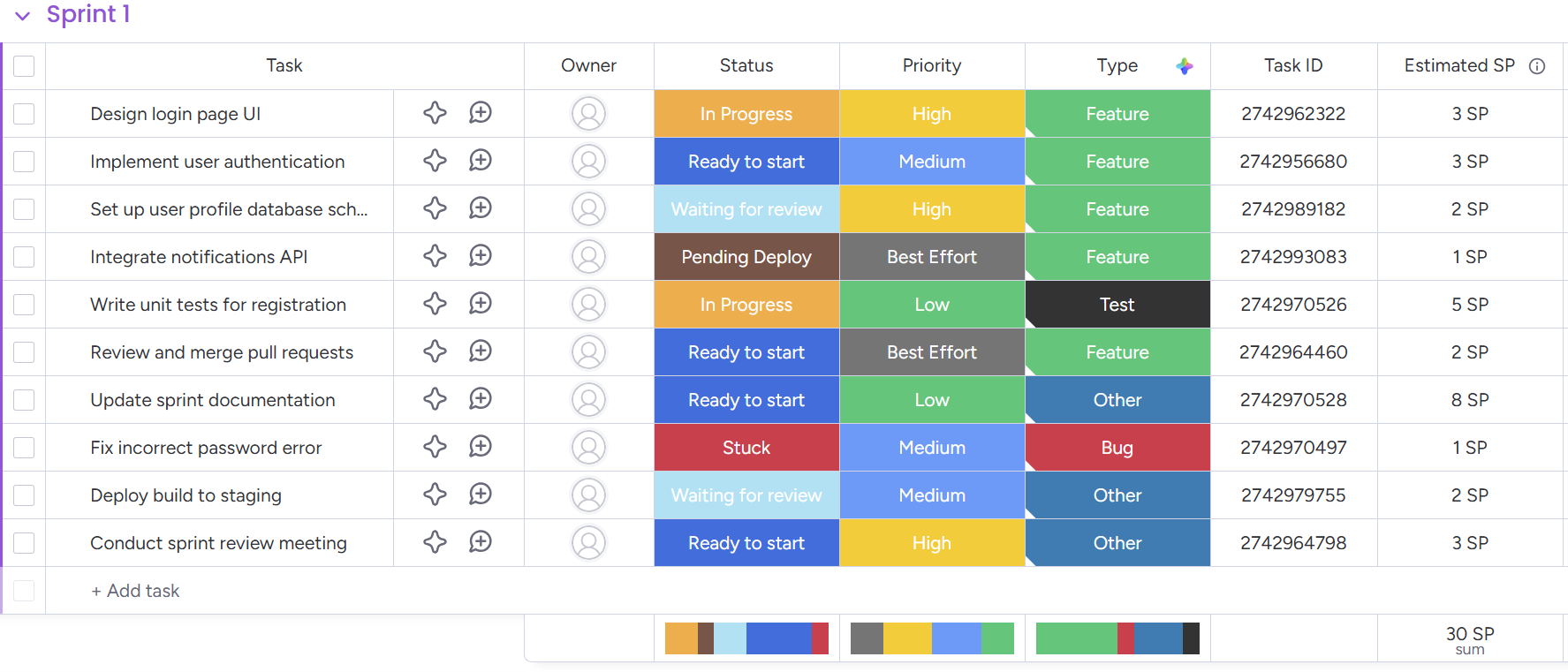Open the Stuck status on Fix incorrect password error

click(x=746, y=447)
